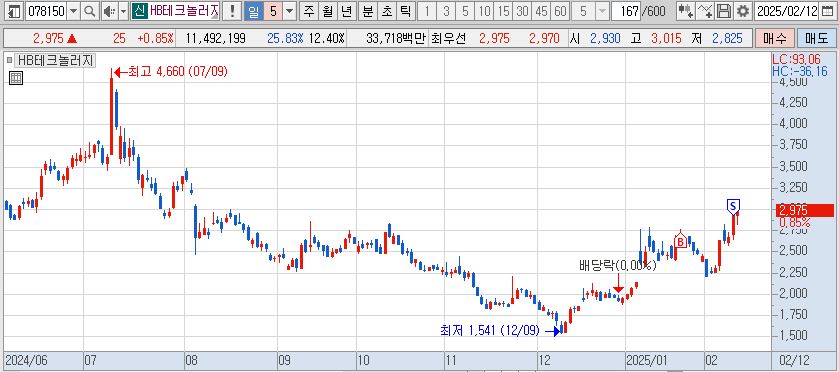The image size is (839, 372).
Task: Click the 33,718백만 trading value
Action: point(396,38)
